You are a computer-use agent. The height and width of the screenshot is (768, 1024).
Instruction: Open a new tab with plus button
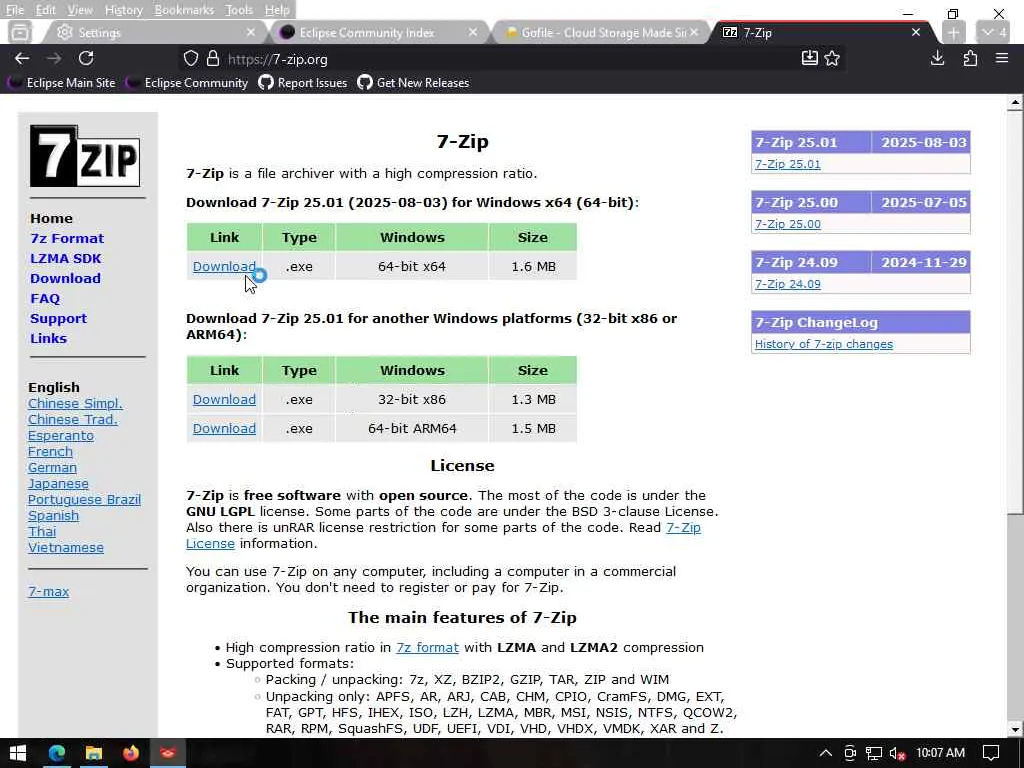pos(953,33)
